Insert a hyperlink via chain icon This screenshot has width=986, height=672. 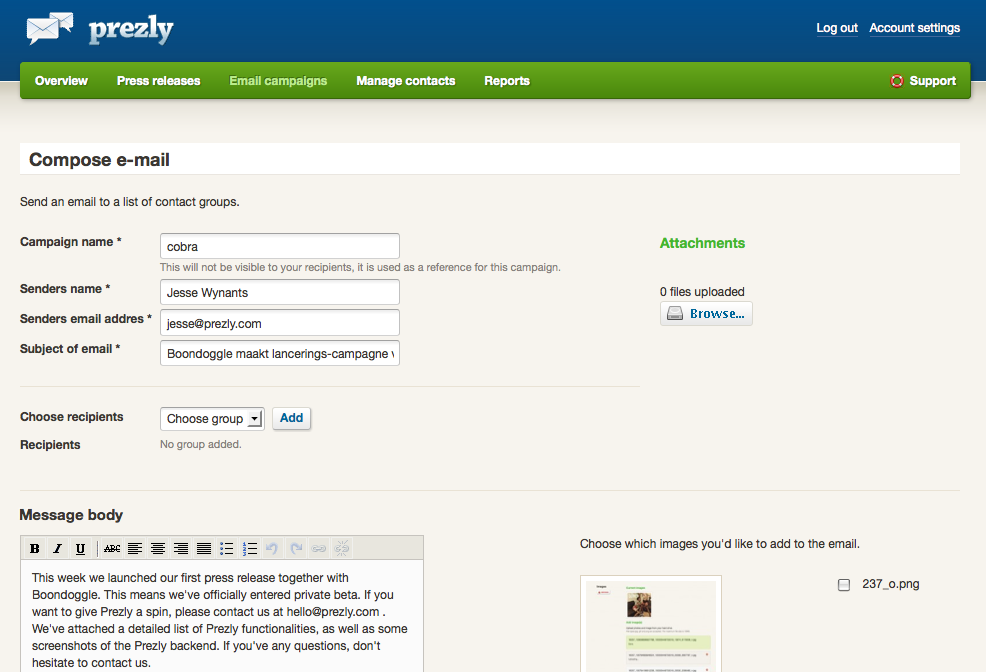319,548
